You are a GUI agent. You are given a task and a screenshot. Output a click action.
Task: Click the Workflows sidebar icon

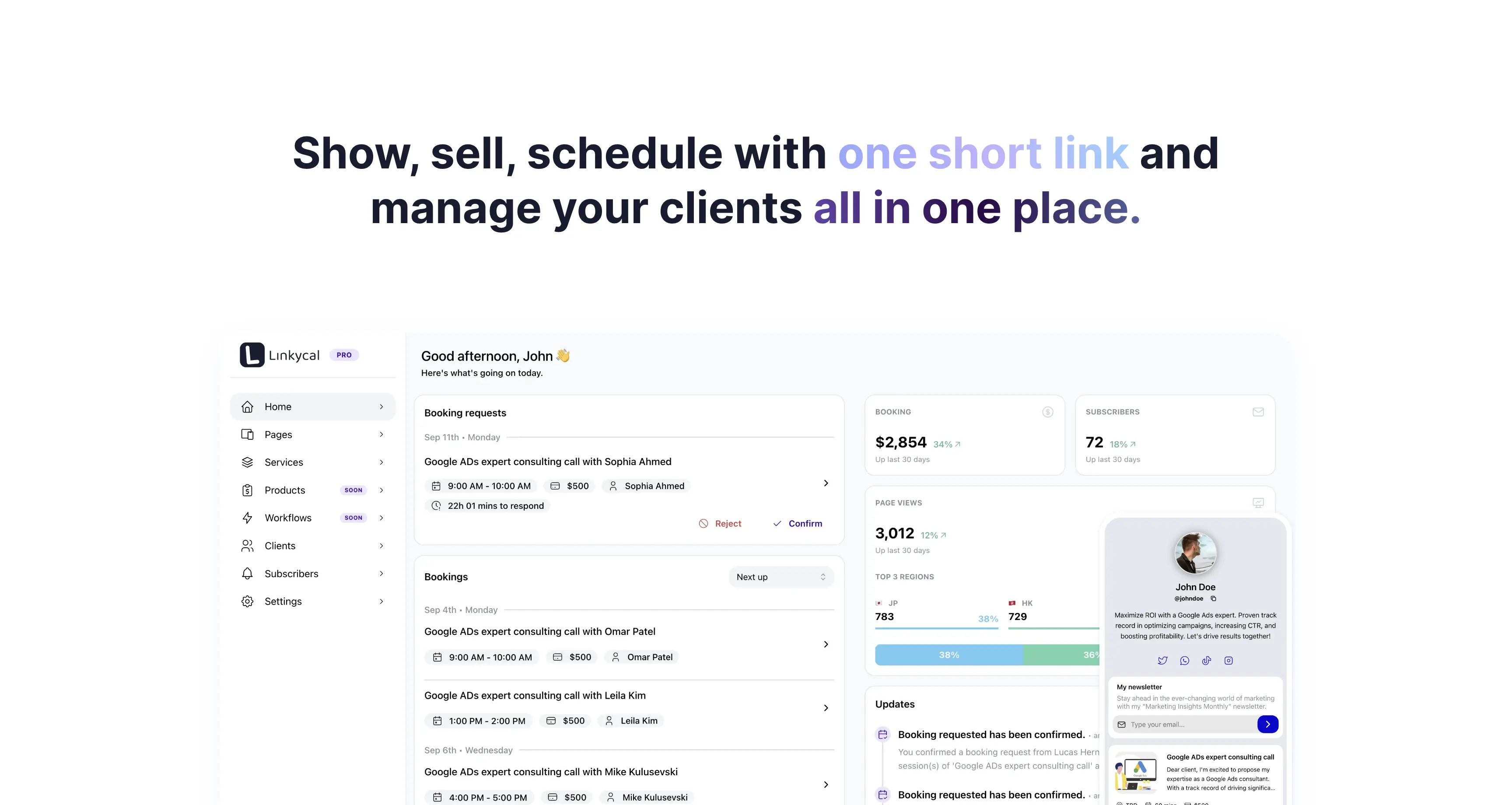coord(247,517)
